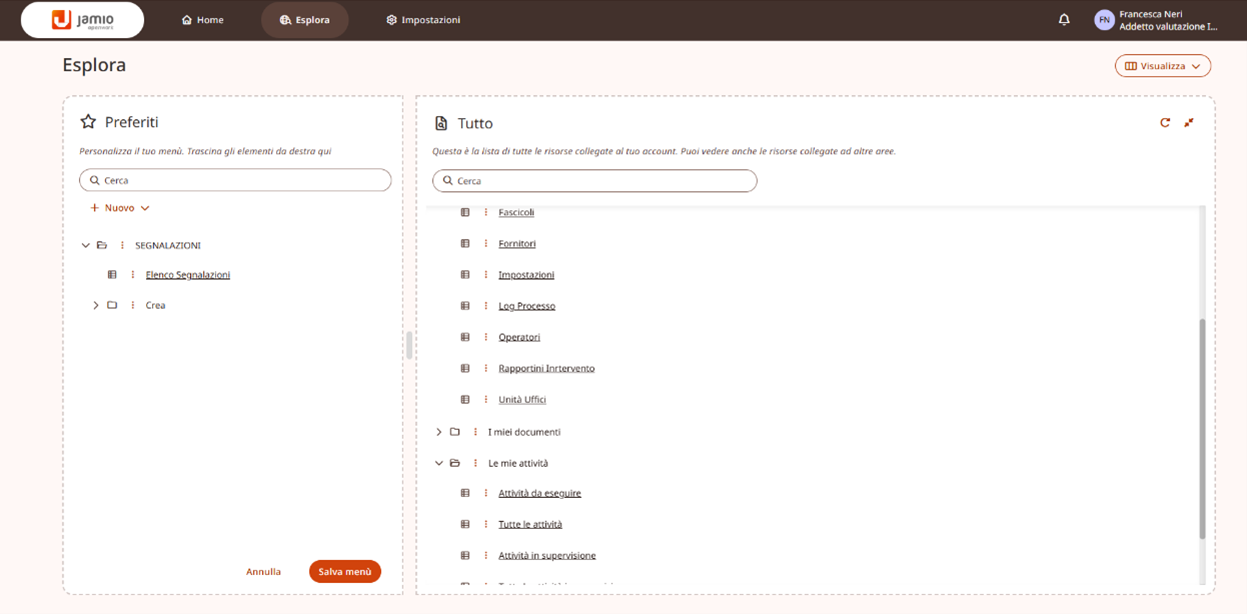Focus the Tutto search field

595,181
